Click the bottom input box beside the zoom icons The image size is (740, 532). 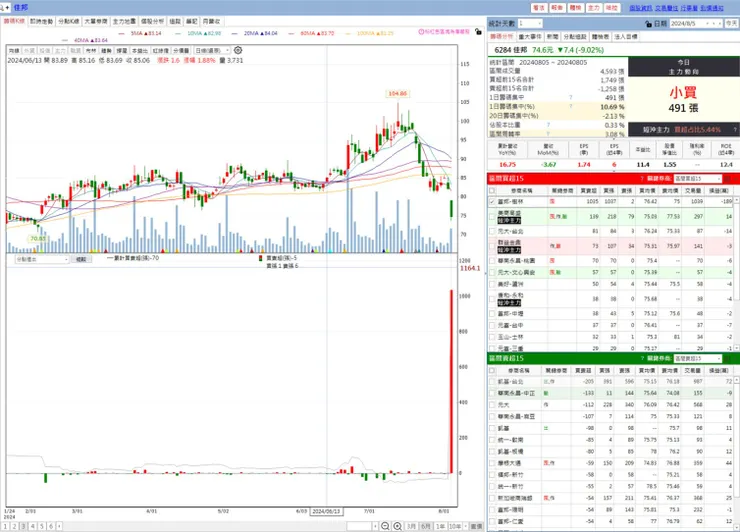360,526
